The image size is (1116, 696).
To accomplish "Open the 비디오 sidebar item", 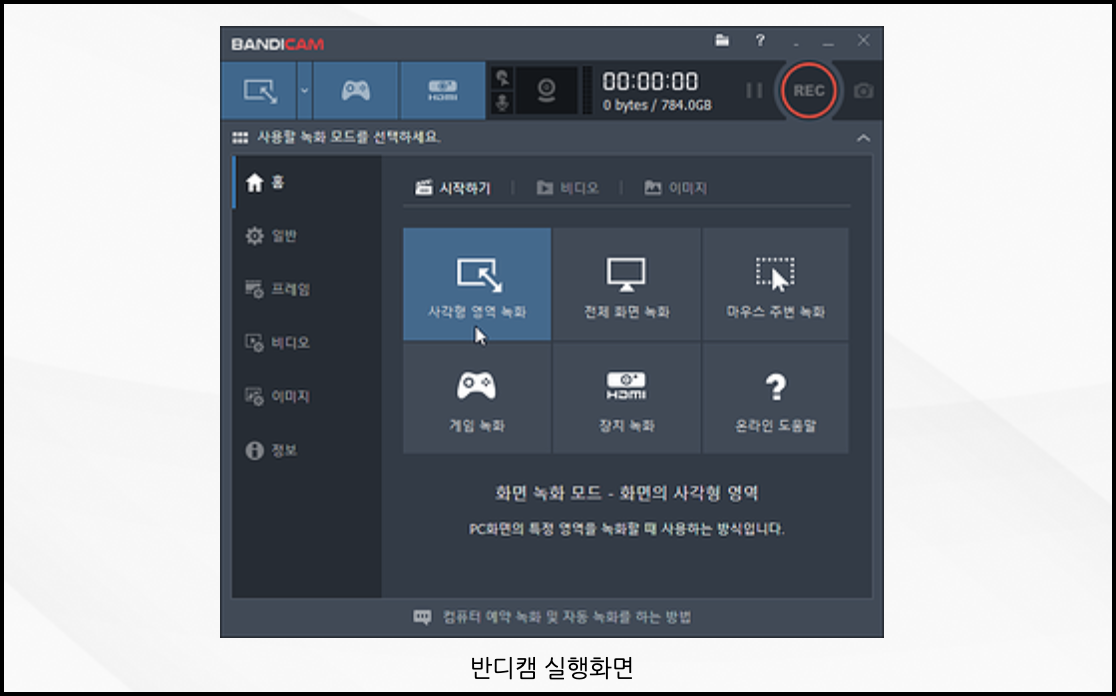I will (x=307, y=342).
